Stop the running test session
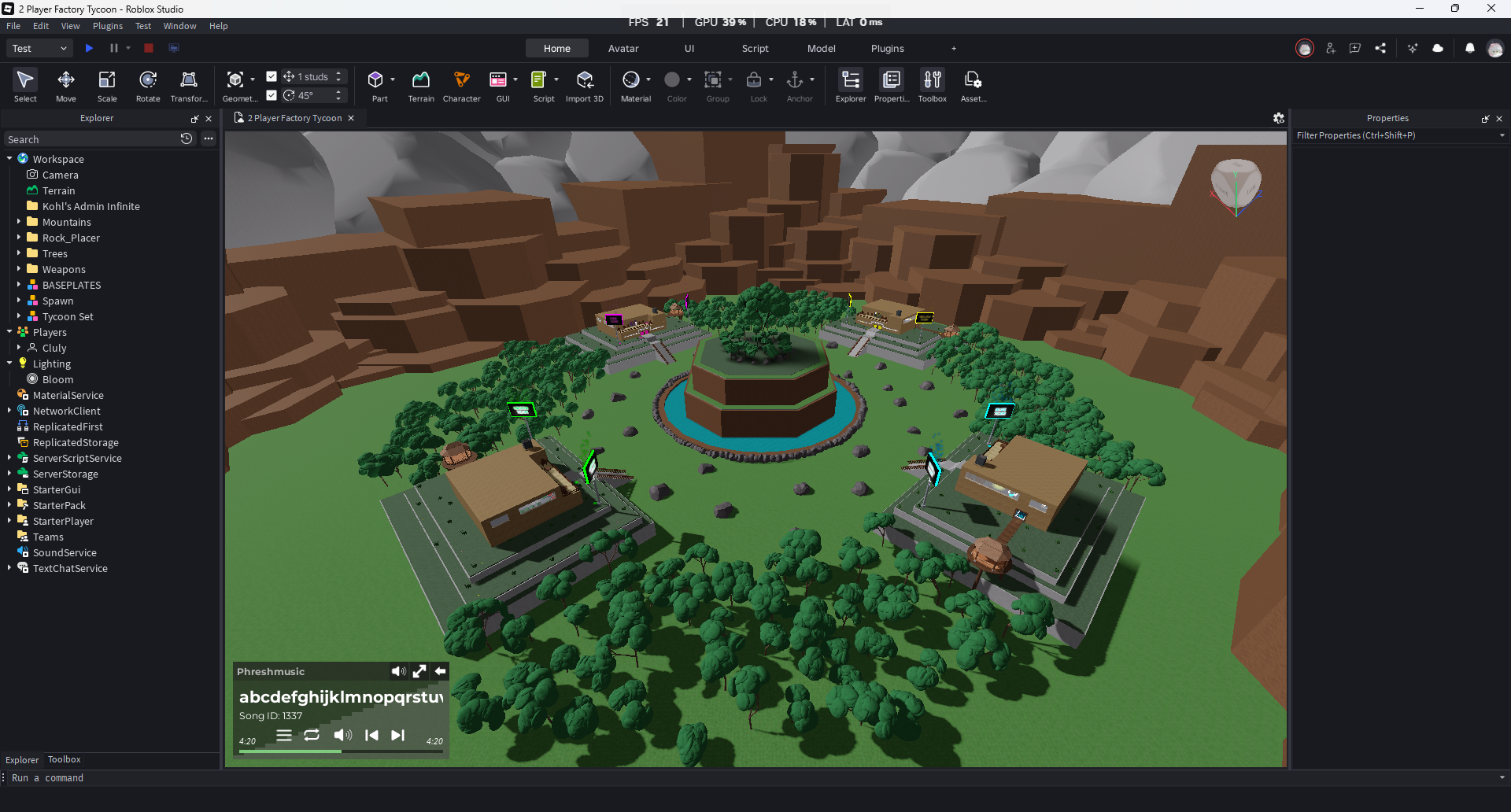Image resolution: width=1511 pixels, height=812 pixels. click(x=149, y=48)
